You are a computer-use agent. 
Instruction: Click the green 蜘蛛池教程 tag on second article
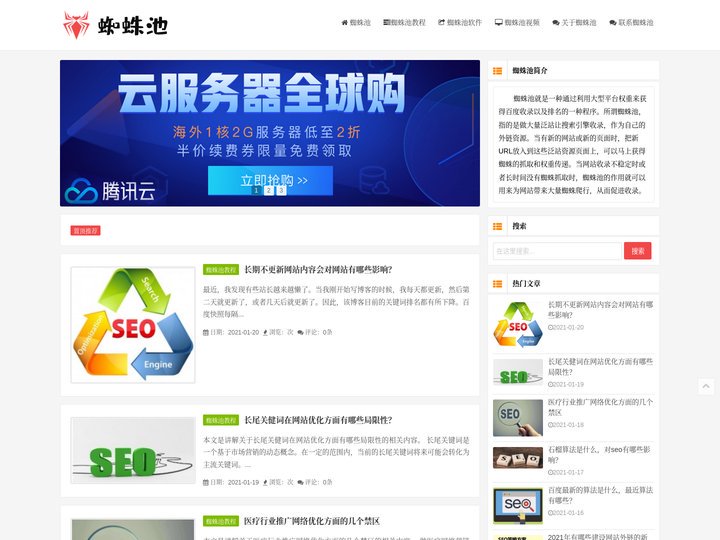pos(221,420)
